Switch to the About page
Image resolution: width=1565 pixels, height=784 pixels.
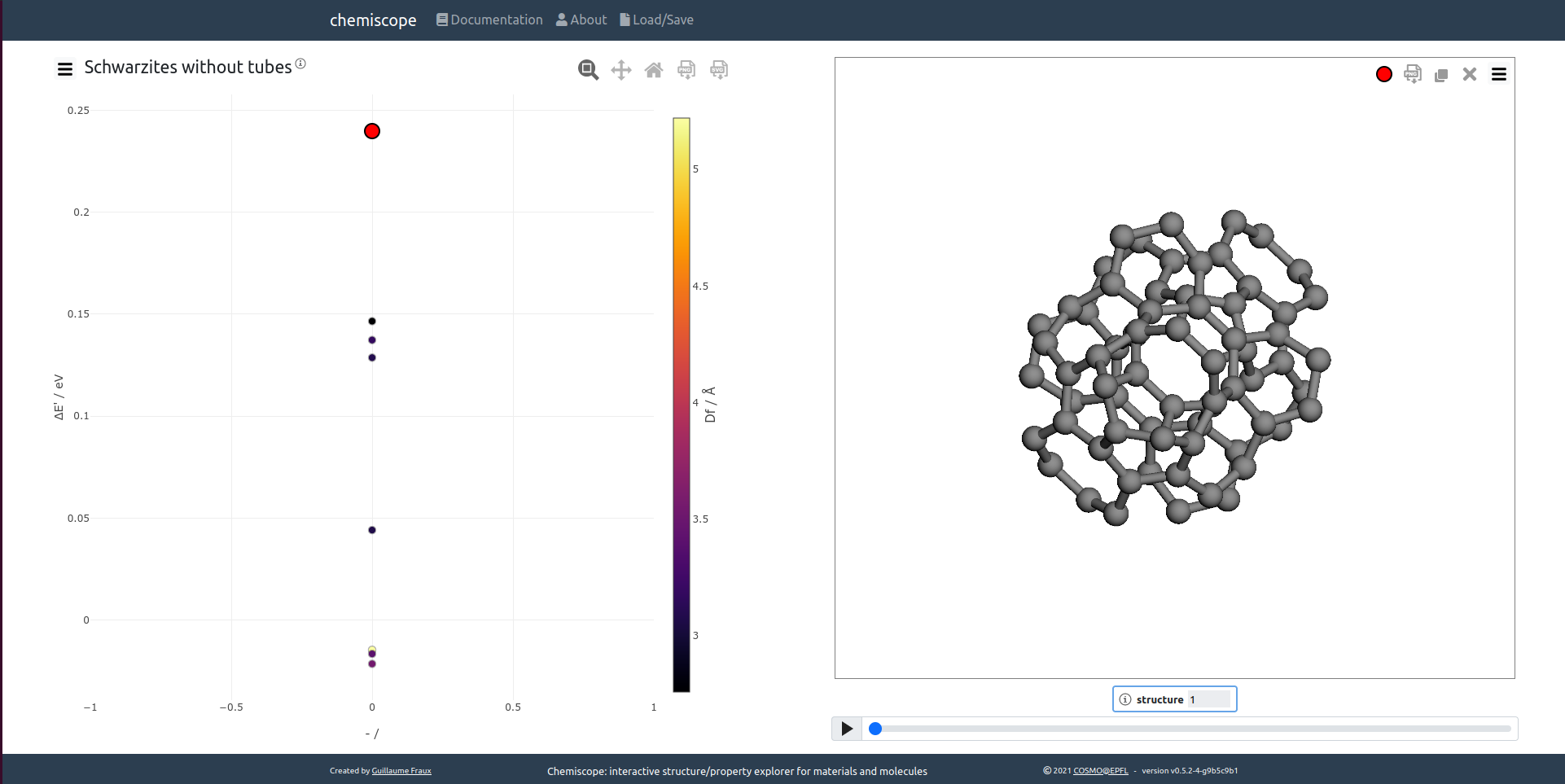click(581, 20)
